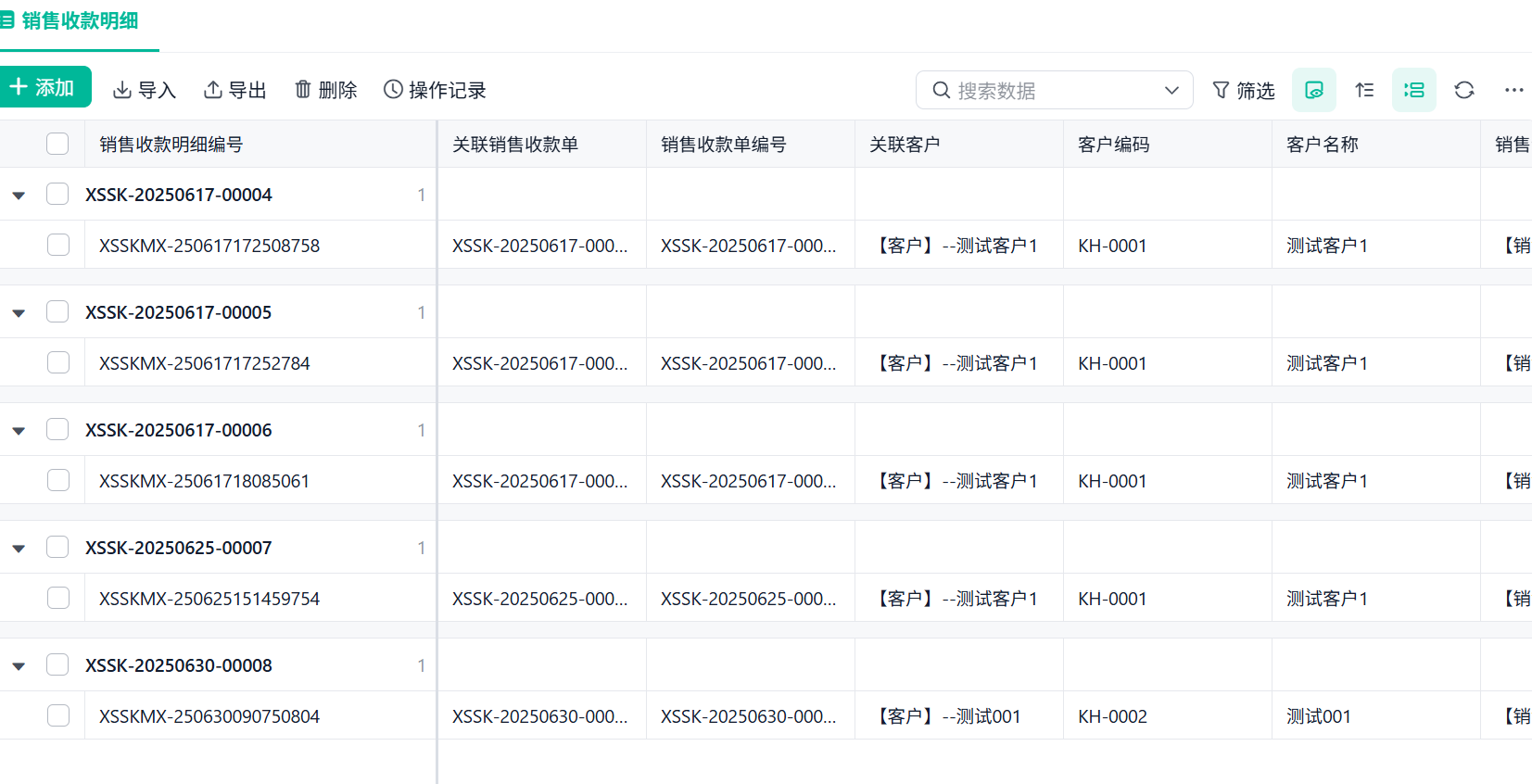Check group XSSK-20250617-00005 checkbox
This screenshot has height=784, width=1532.
[x=57, y=311]
